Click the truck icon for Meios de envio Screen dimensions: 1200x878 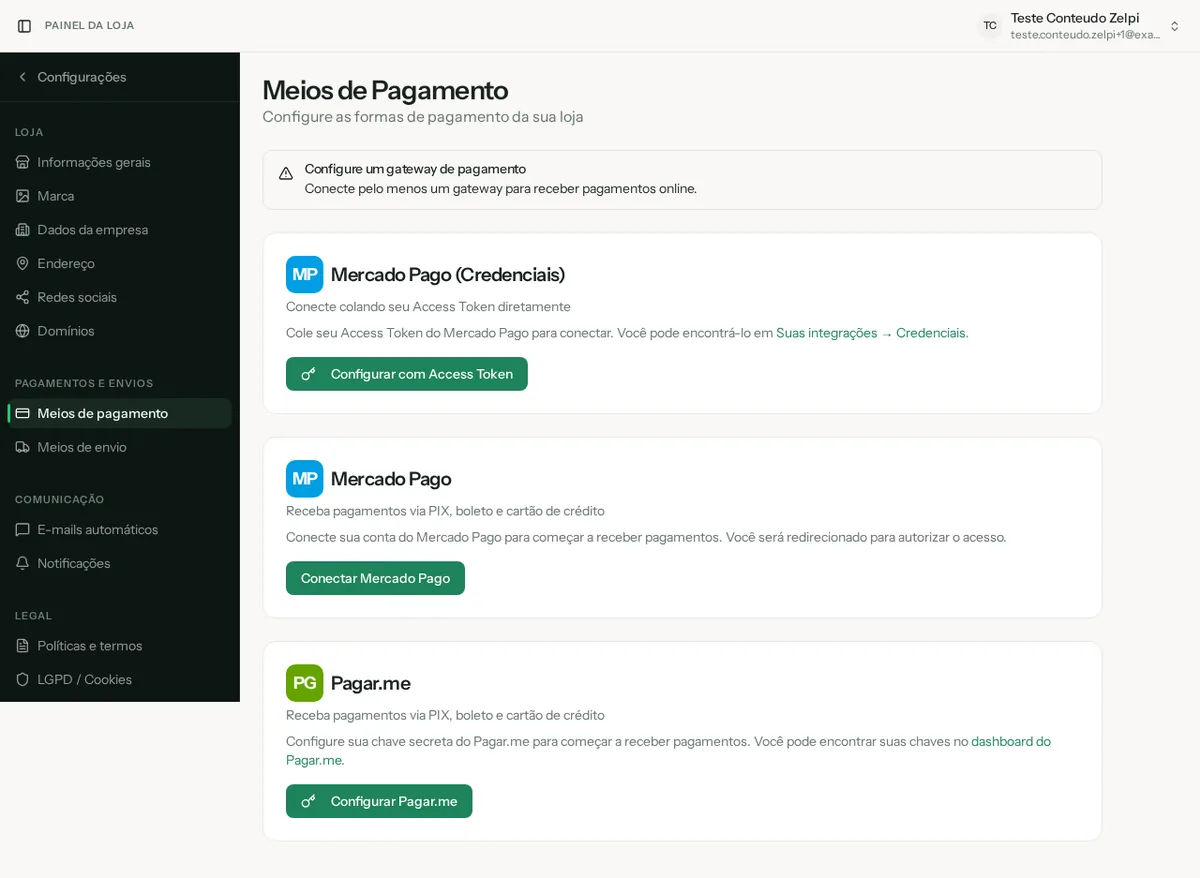23,447
